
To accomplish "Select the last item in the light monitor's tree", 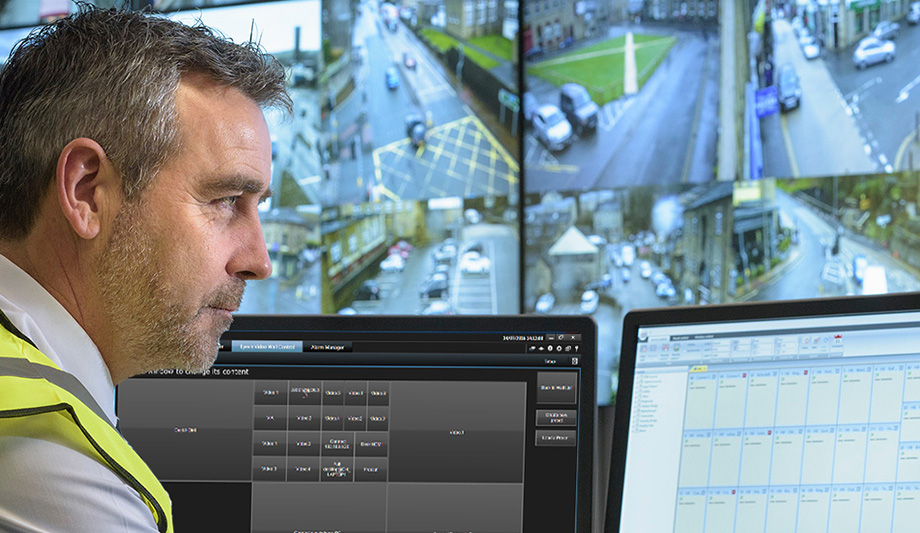I will [642, 431].
